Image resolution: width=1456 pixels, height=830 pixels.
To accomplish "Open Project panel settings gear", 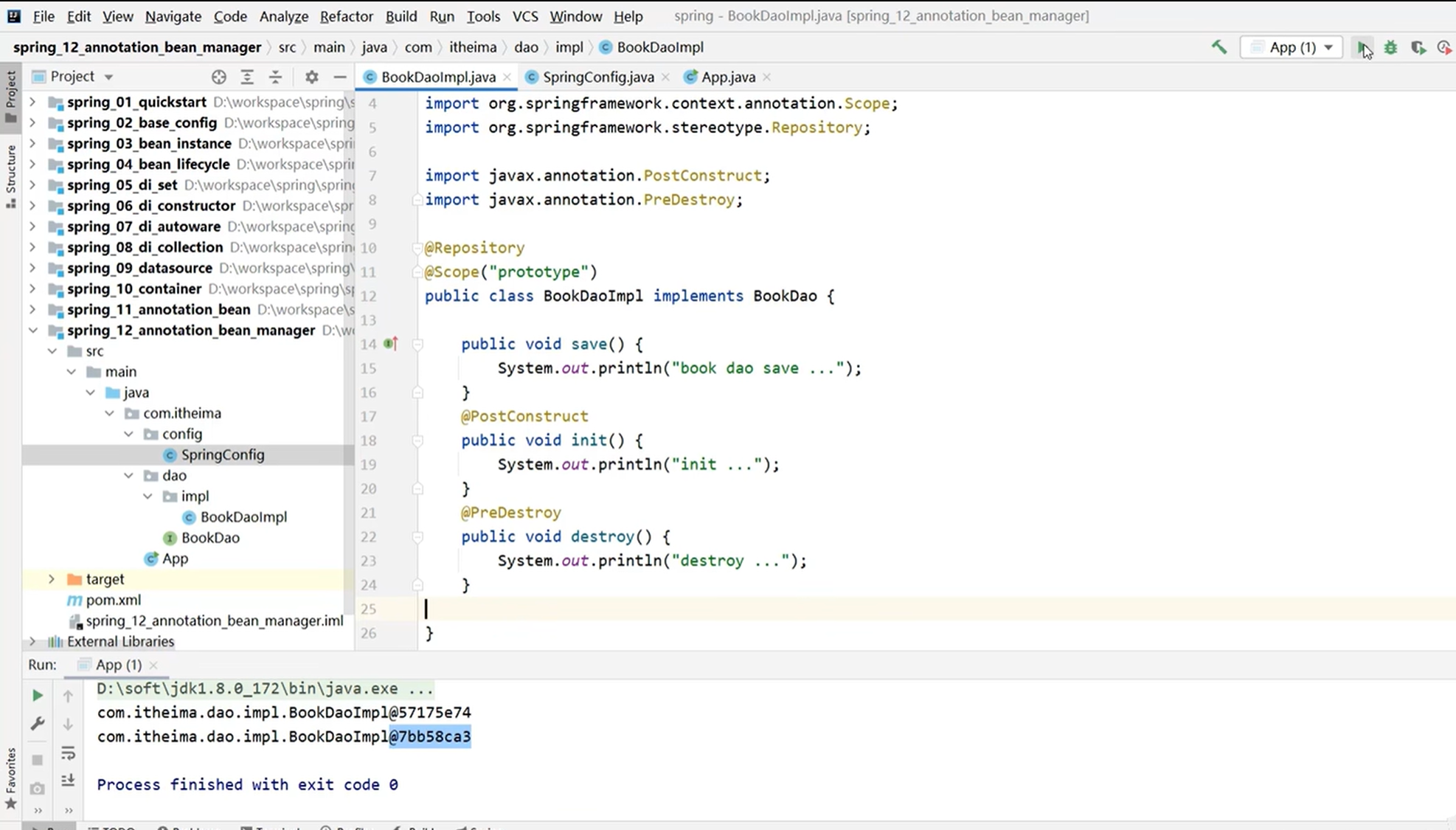I will 311,77.
